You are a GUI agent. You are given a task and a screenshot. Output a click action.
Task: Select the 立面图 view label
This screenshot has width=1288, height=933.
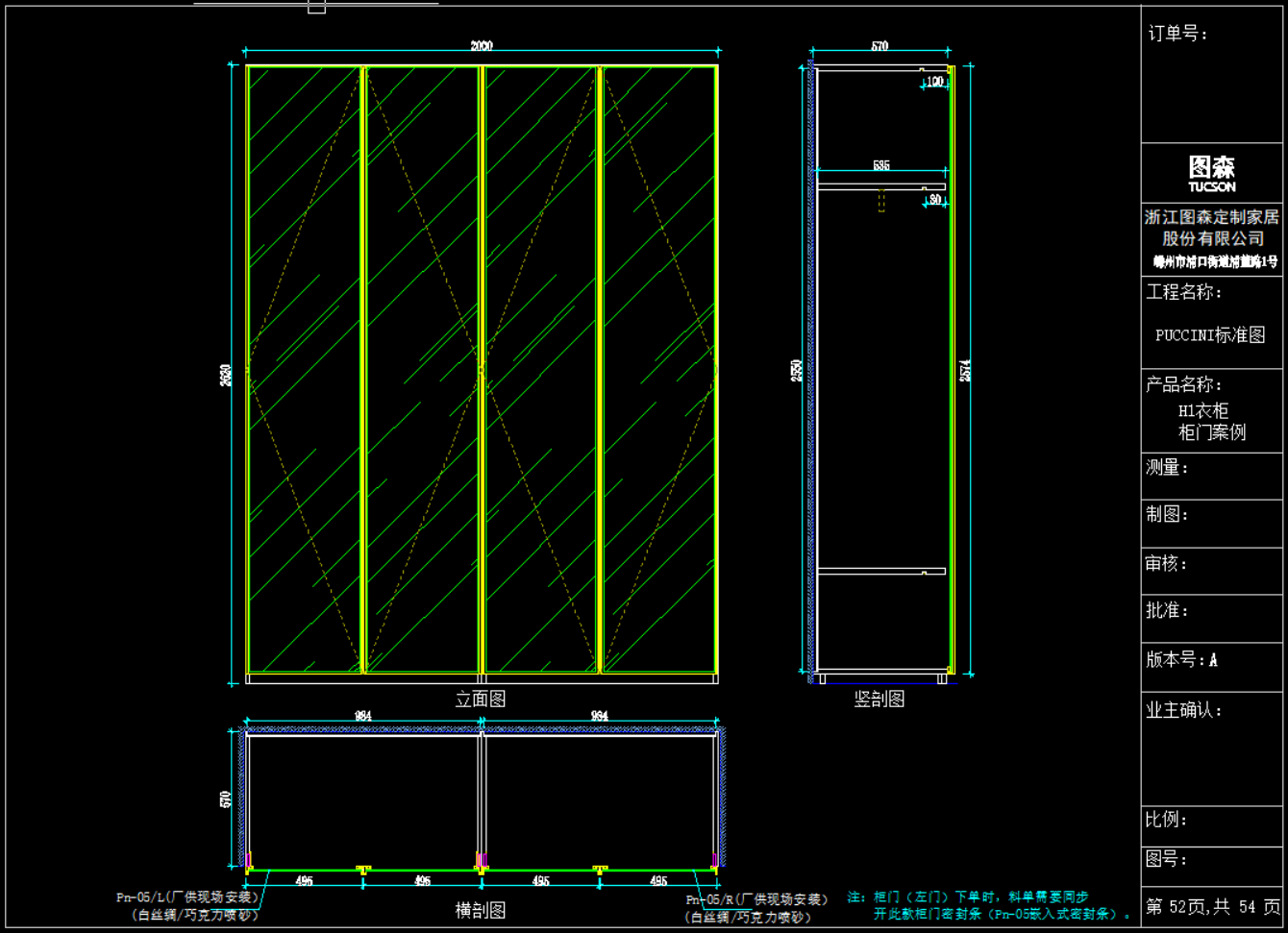point(481,700)
